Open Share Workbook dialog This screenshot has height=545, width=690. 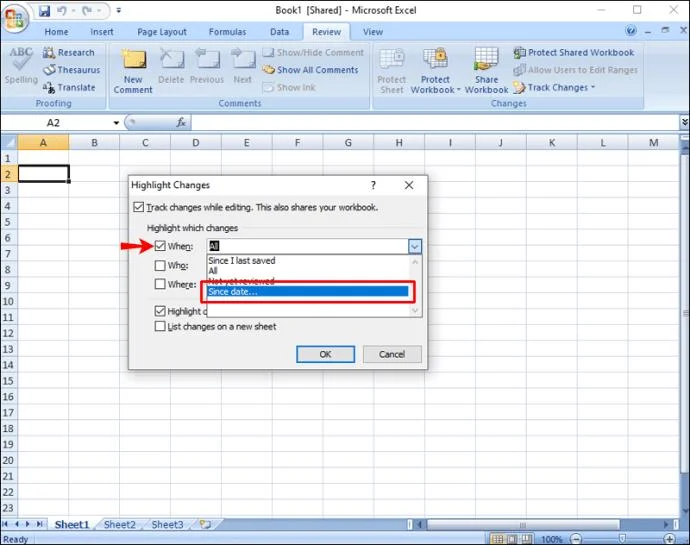[x=486, y=70]
